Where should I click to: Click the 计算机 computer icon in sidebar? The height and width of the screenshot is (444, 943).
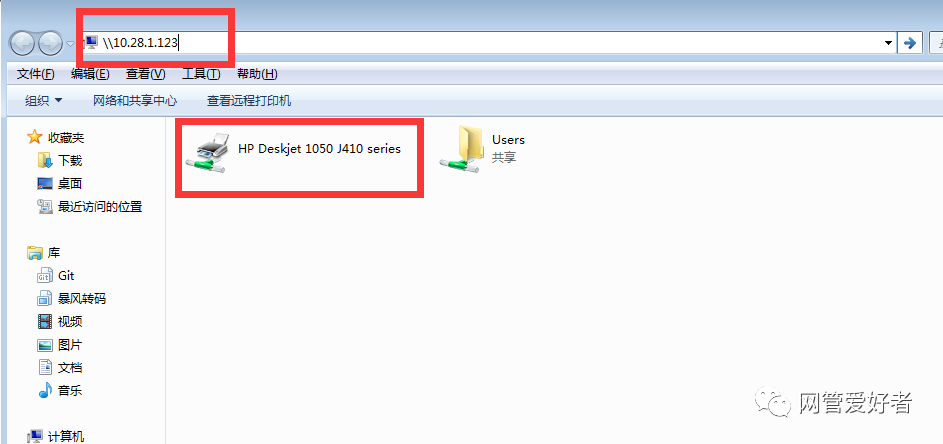click(x=35, y=436)
